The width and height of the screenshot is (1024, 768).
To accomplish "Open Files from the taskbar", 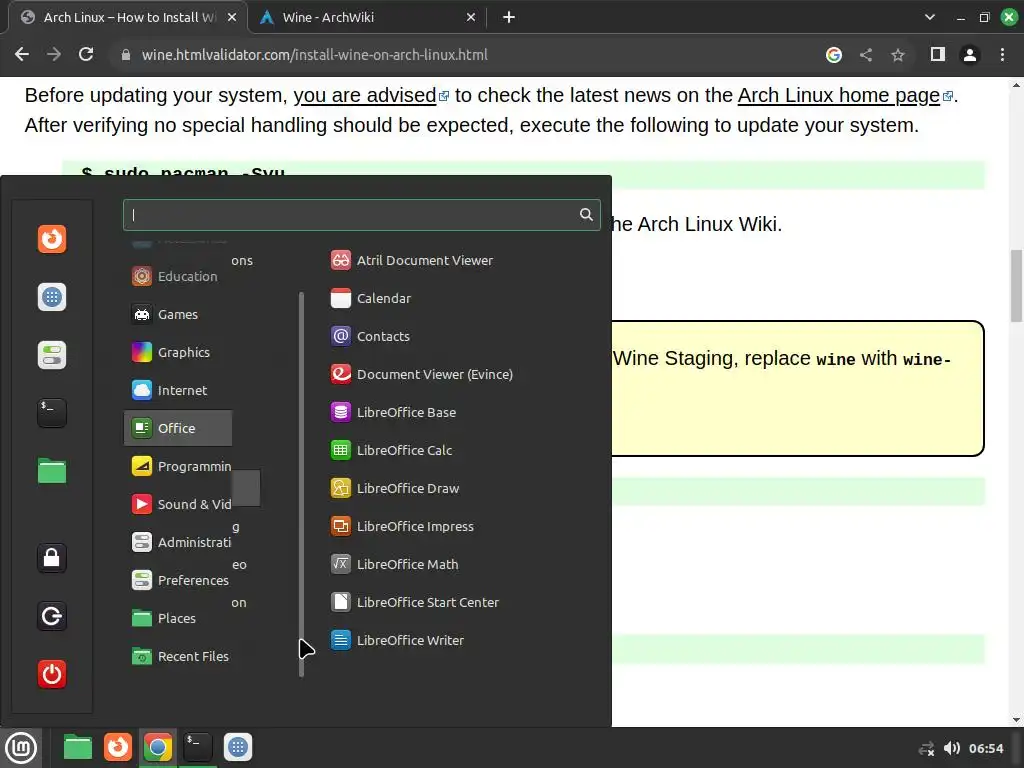I will point(78,747).
